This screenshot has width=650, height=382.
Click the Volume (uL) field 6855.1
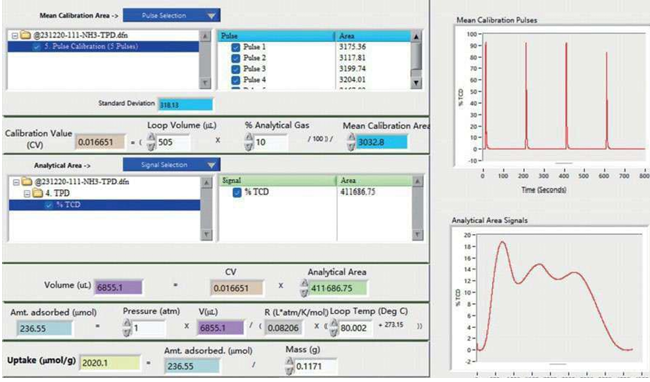tap(118, 287)
